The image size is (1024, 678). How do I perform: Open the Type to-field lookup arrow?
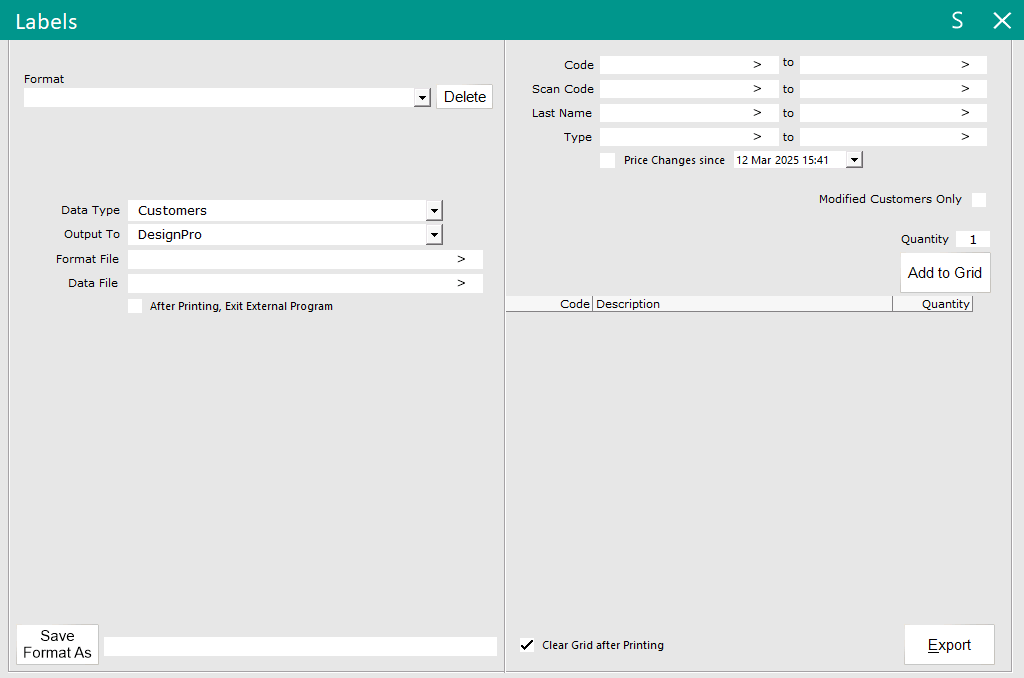(x=965, y=137)
